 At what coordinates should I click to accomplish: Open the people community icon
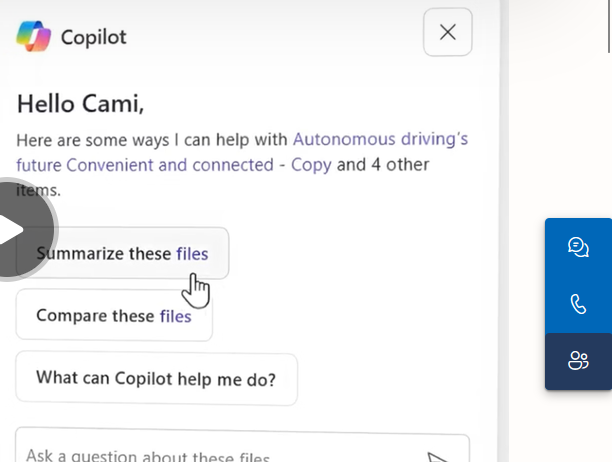pos(578,361)
